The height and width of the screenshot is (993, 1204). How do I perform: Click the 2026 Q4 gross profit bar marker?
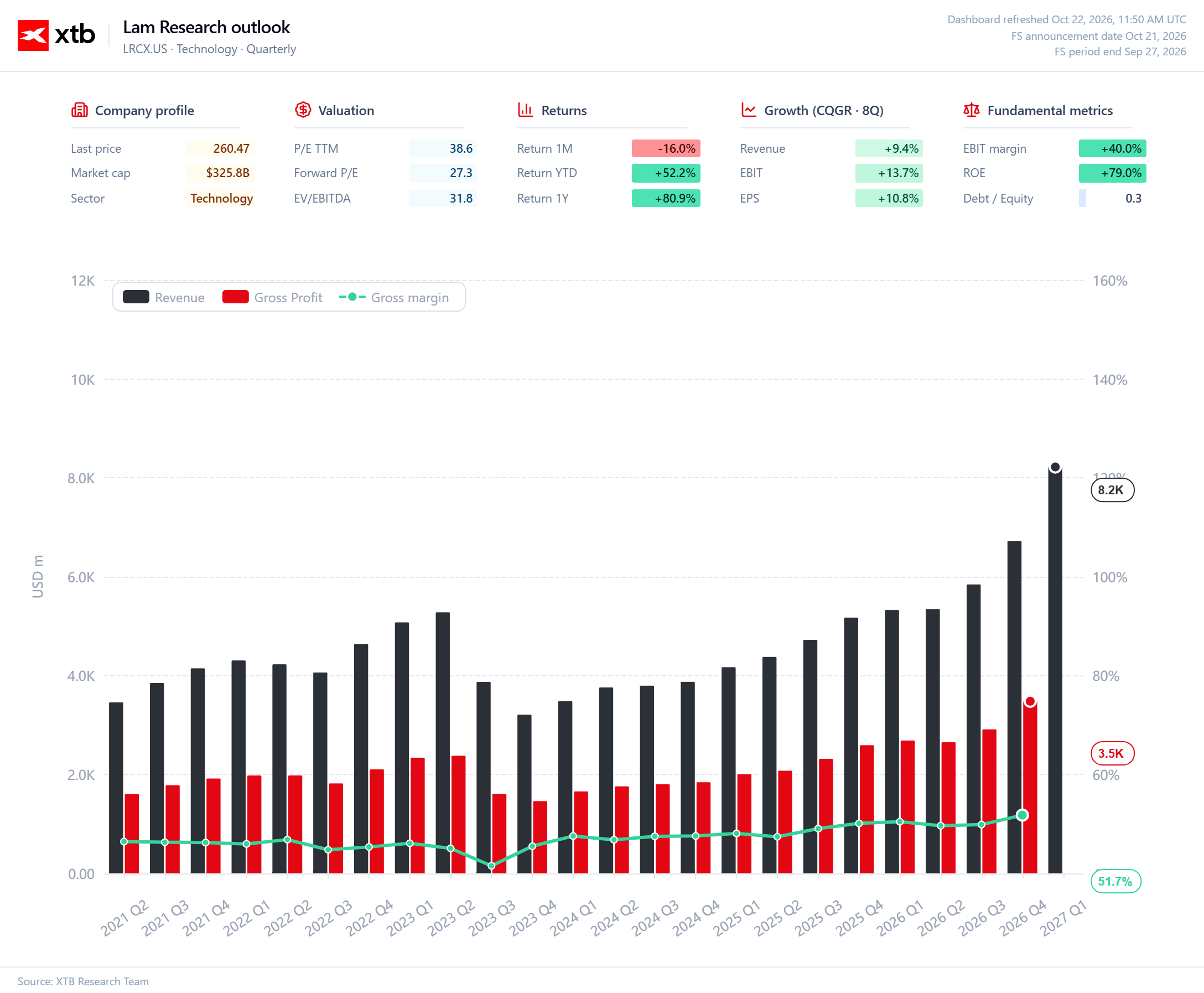1030,701
